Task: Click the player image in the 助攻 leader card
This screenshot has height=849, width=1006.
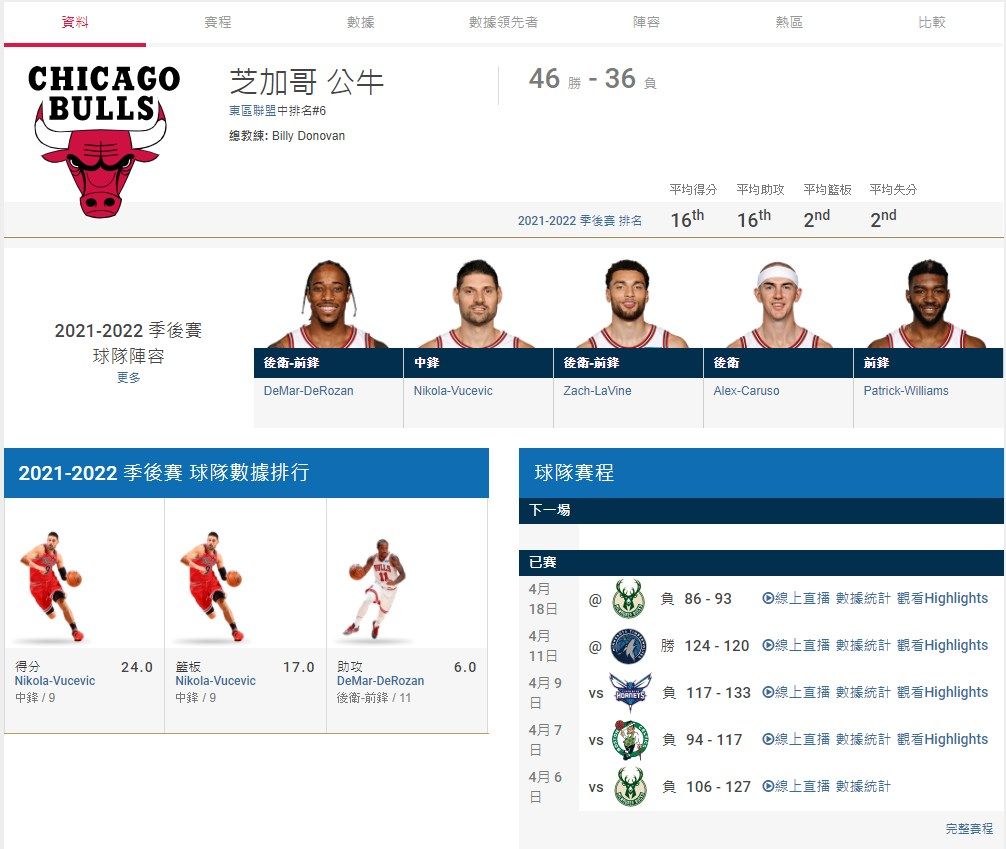Action: pyautogui.click(x=377, y=588)
